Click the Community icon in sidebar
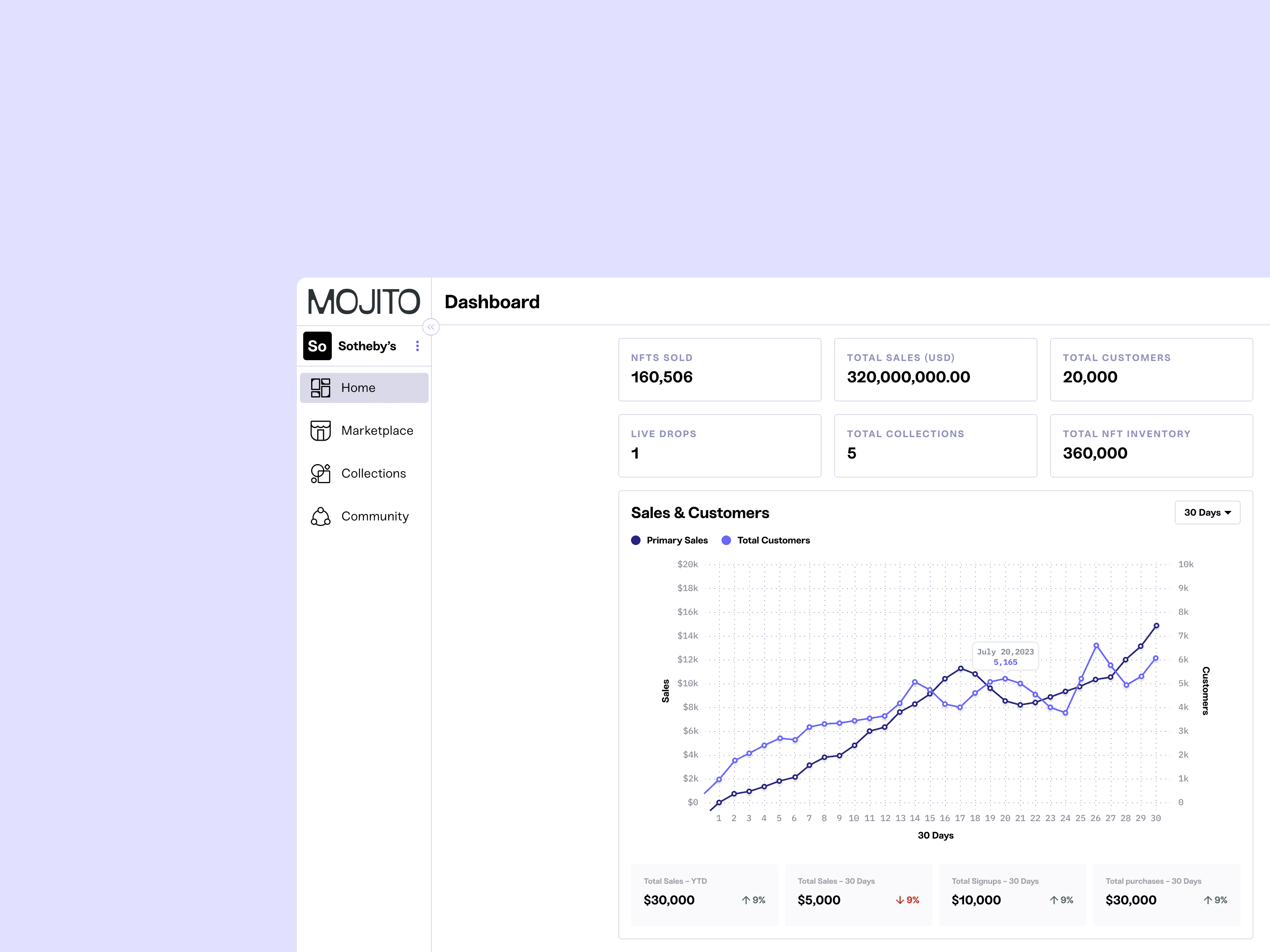1270x952 pixels. (320, 516)
